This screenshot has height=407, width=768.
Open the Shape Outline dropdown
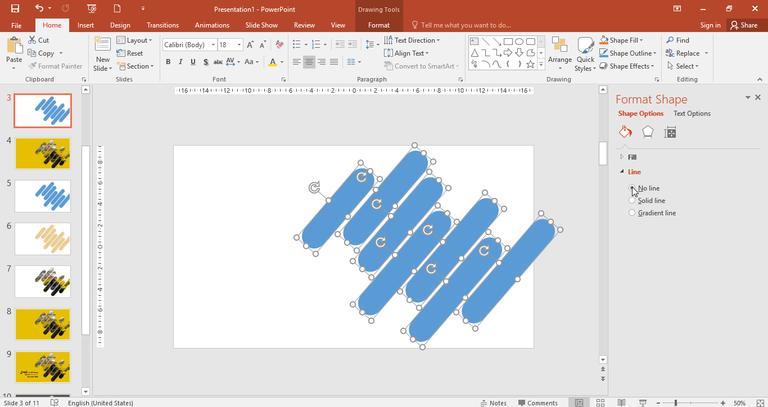[631, 53]
